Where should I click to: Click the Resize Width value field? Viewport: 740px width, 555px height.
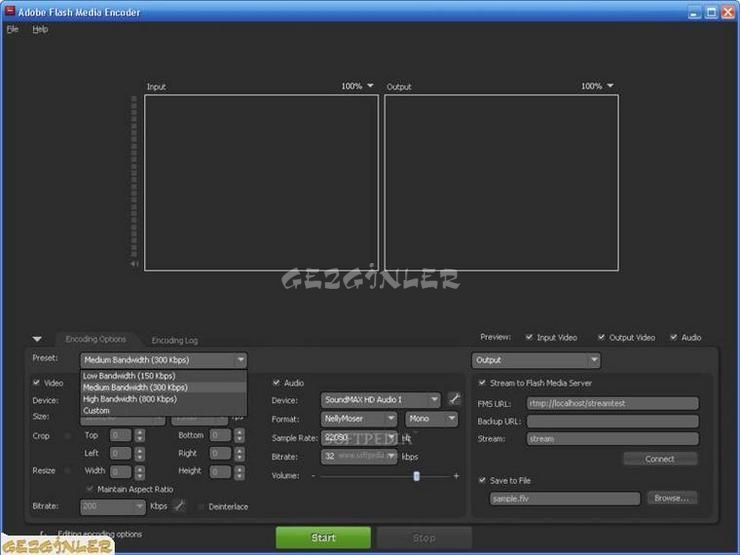pos(120,471)
